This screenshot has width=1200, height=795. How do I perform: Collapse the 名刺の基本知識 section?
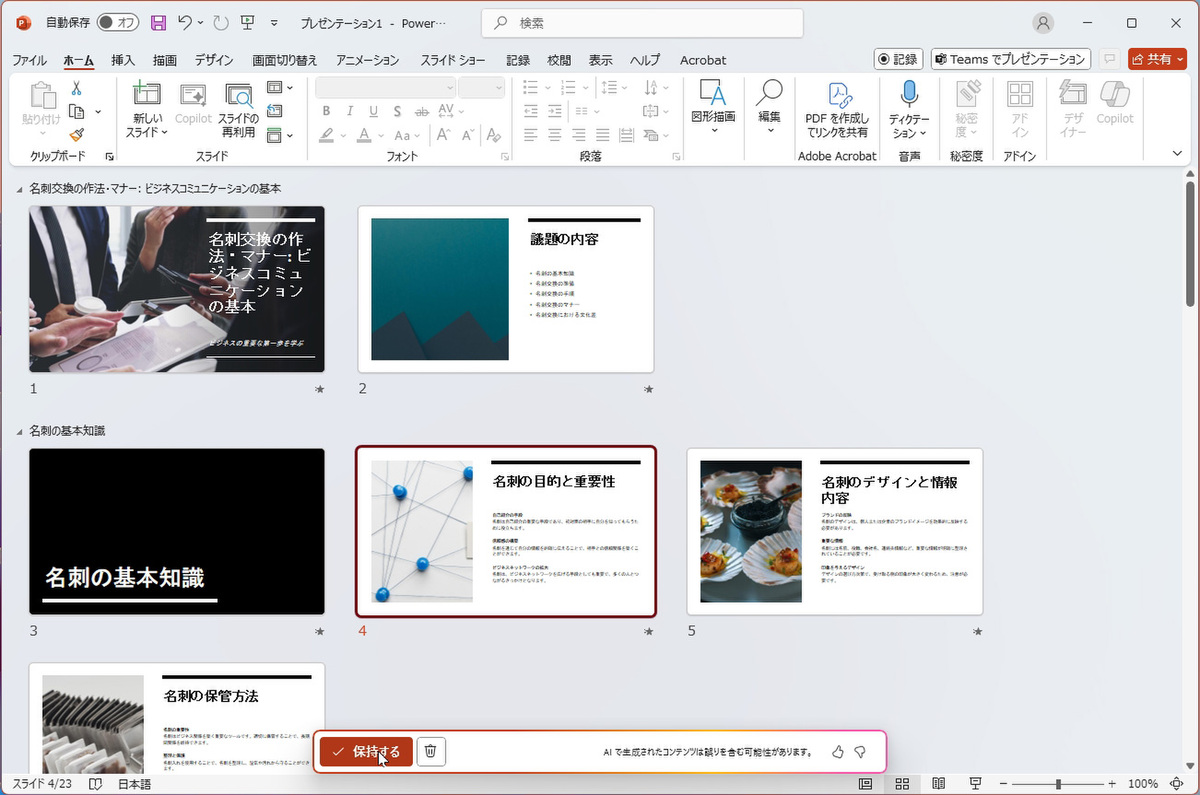coord(20,431)
